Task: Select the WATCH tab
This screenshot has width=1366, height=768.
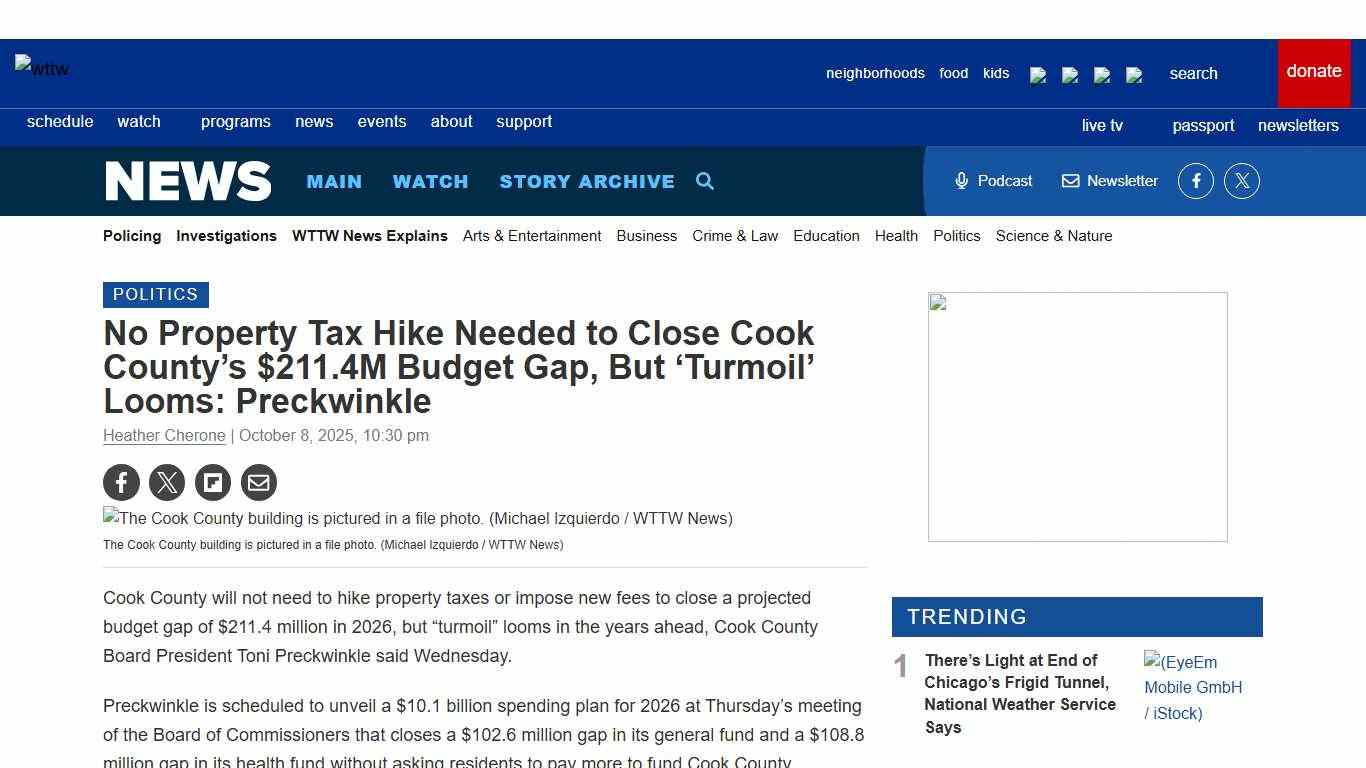Action: (x=431, y=181)
